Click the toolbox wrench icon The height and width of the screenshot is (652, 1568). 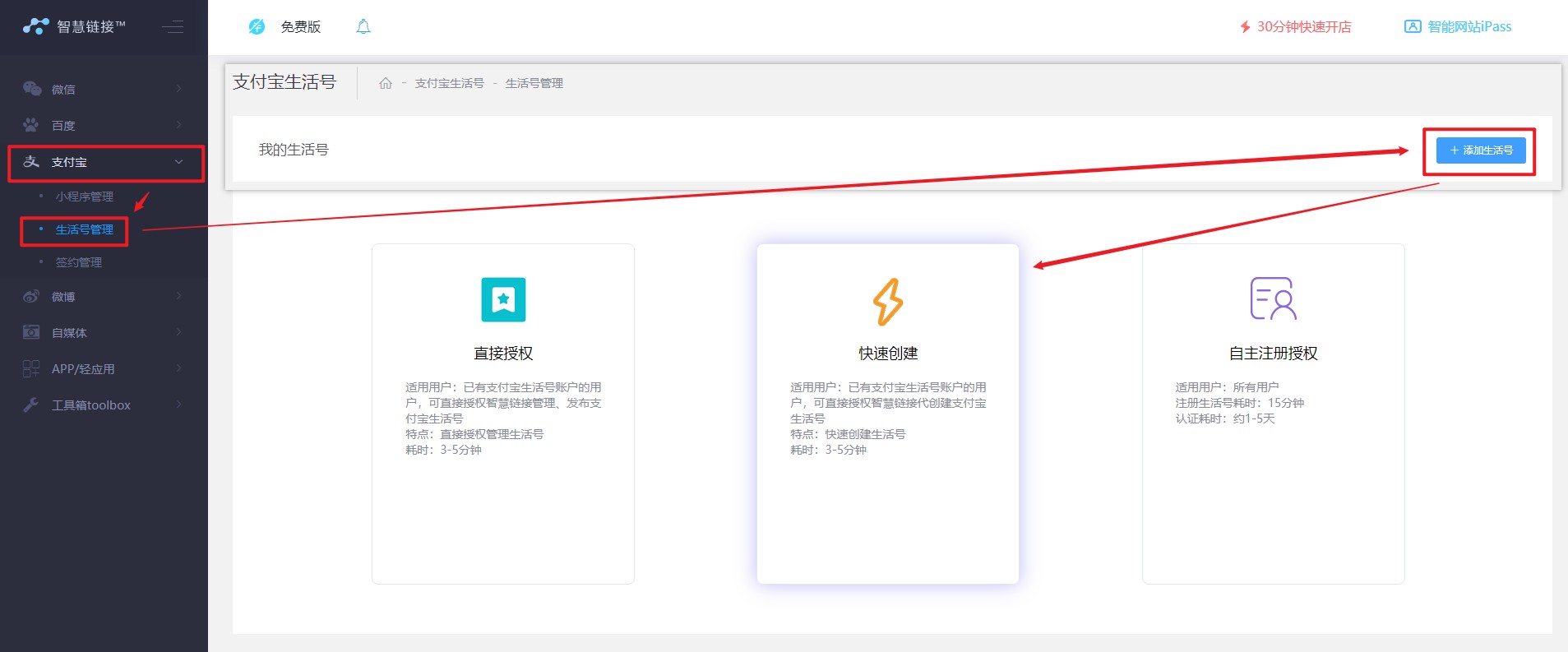point(31,405)
